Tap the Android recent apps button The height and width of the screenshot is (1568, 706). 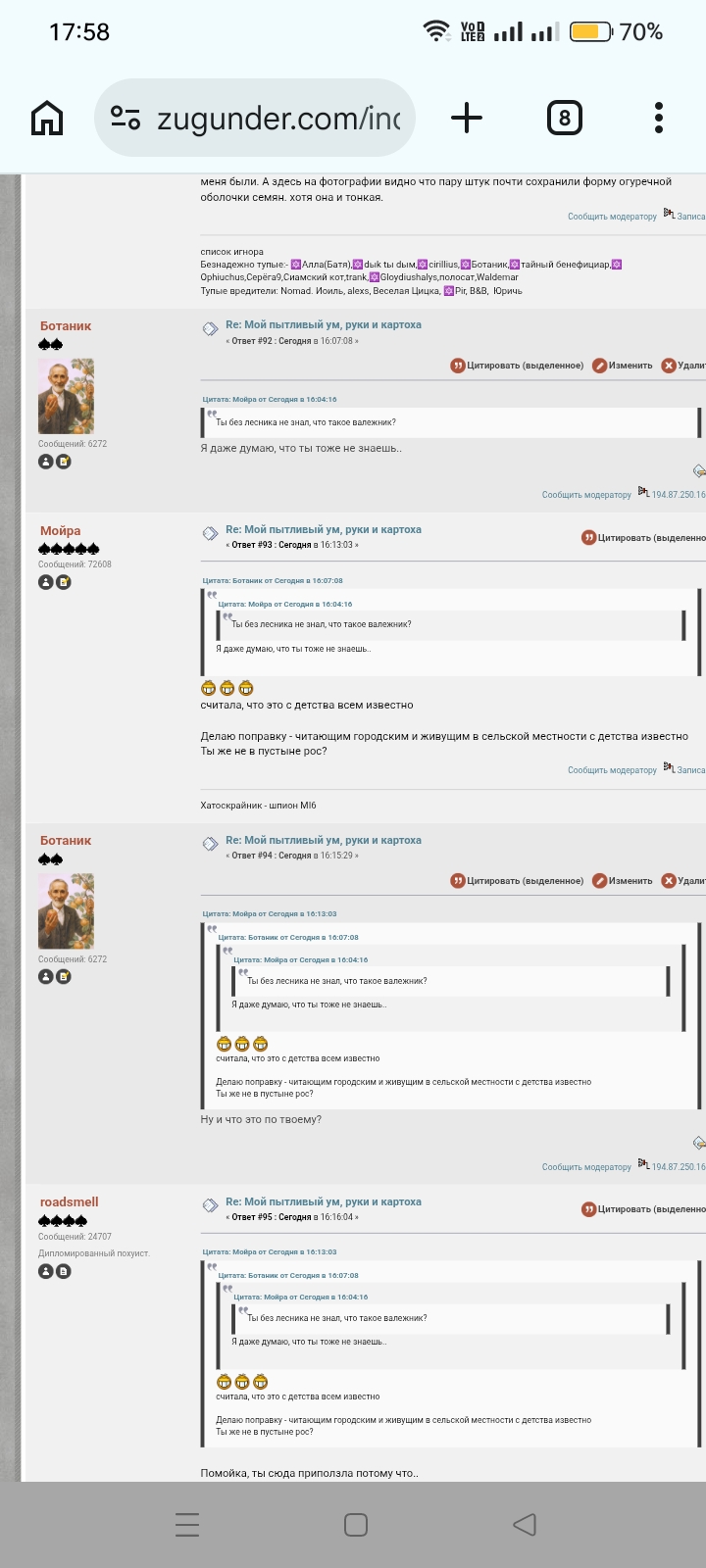coord(187,1525)
